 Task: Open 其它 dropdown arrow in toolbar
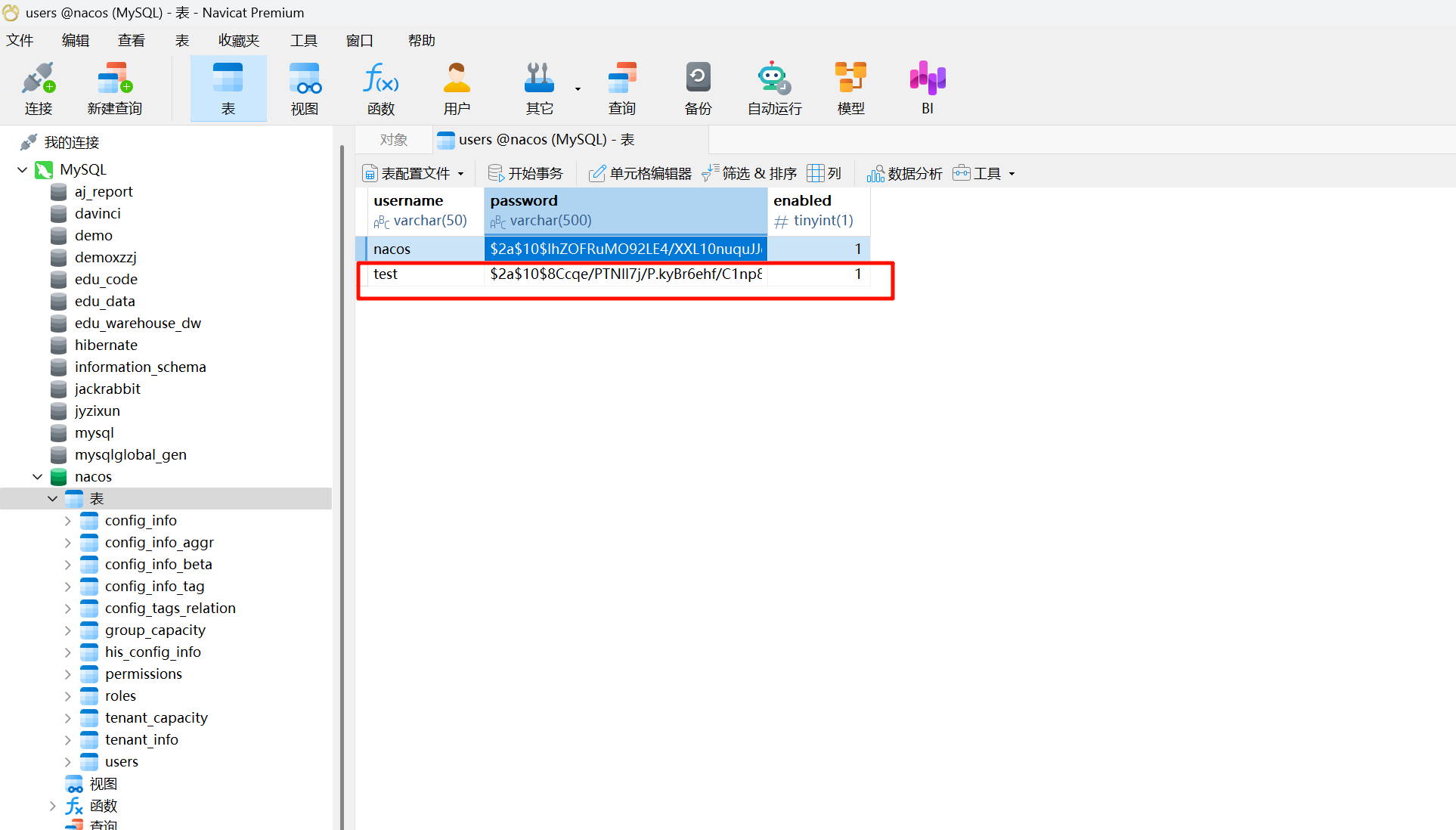point(578,89)
